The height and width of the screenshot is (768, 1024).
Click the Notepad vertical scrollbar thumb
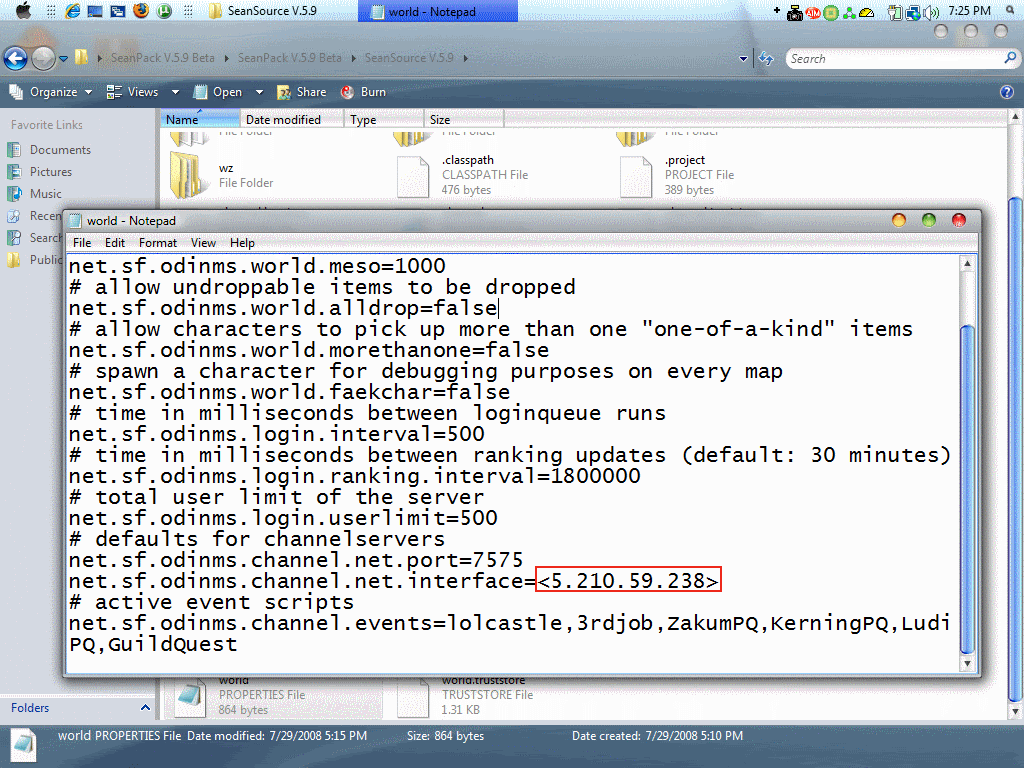(967, 488)
